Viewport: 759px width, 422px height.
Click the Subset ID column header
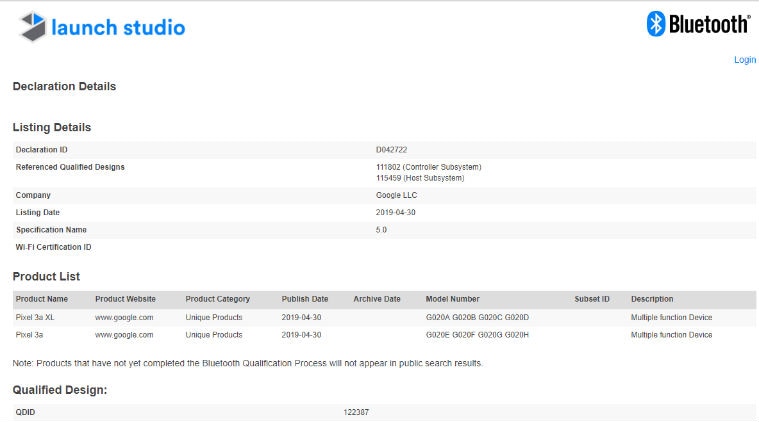point(592,299)
